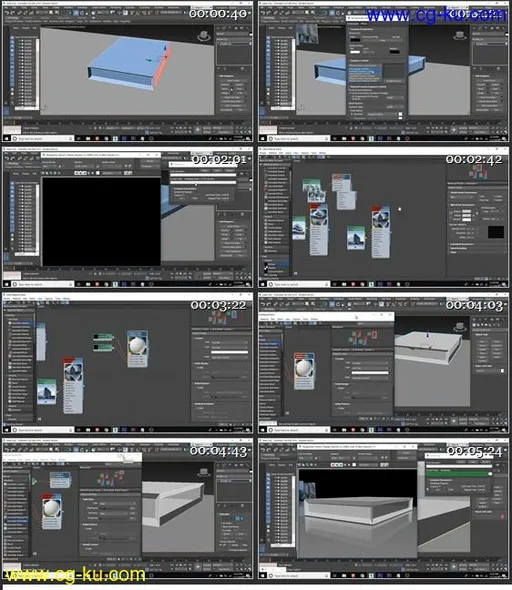This screenshot has width=512, height=590.
Task: Click the navigator thumbnail in the 00:04:43 frame
Action: tap(111, 478)
